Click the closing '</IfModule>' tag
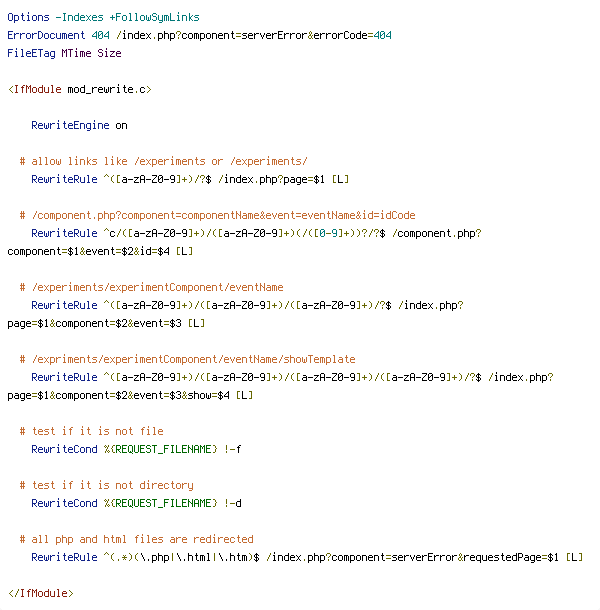Viewport: 600px width, 610px height. pyautogui.click(x=40, y=593)
